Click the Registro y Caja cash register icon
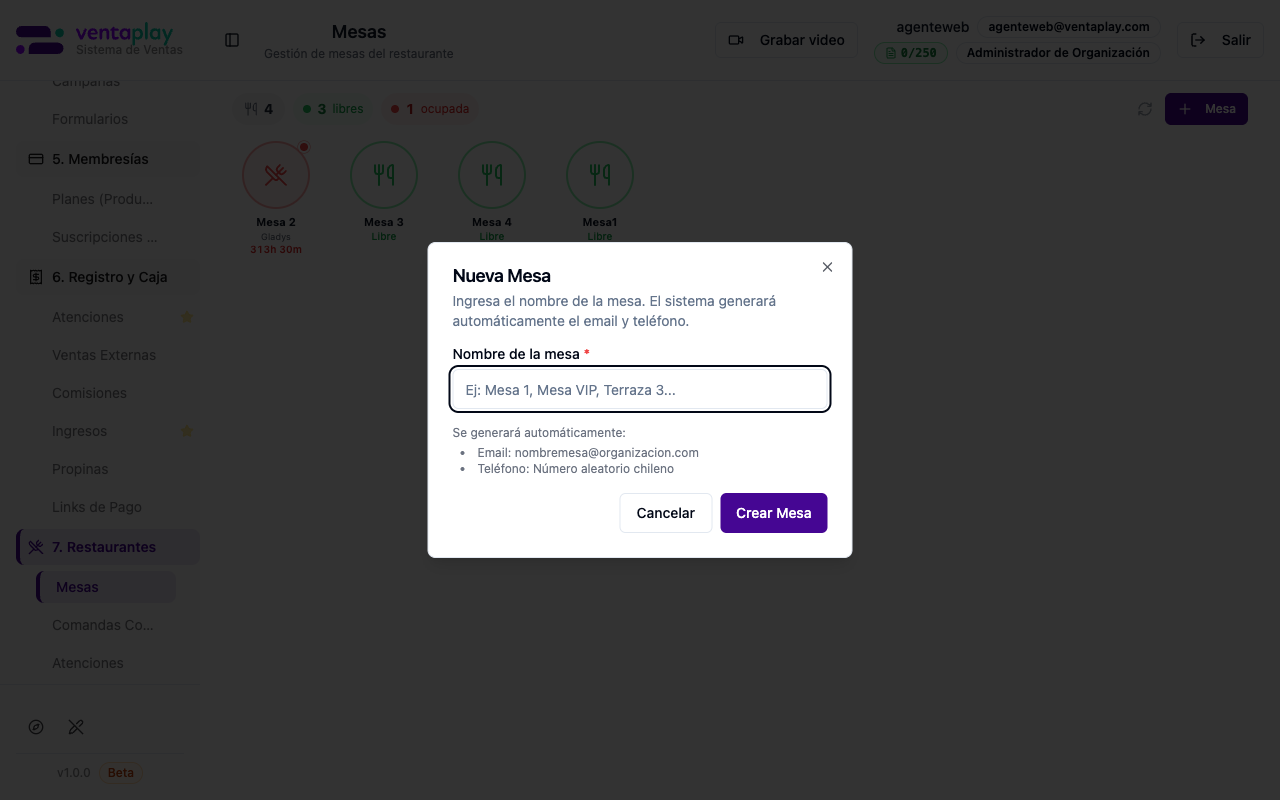 35,277
